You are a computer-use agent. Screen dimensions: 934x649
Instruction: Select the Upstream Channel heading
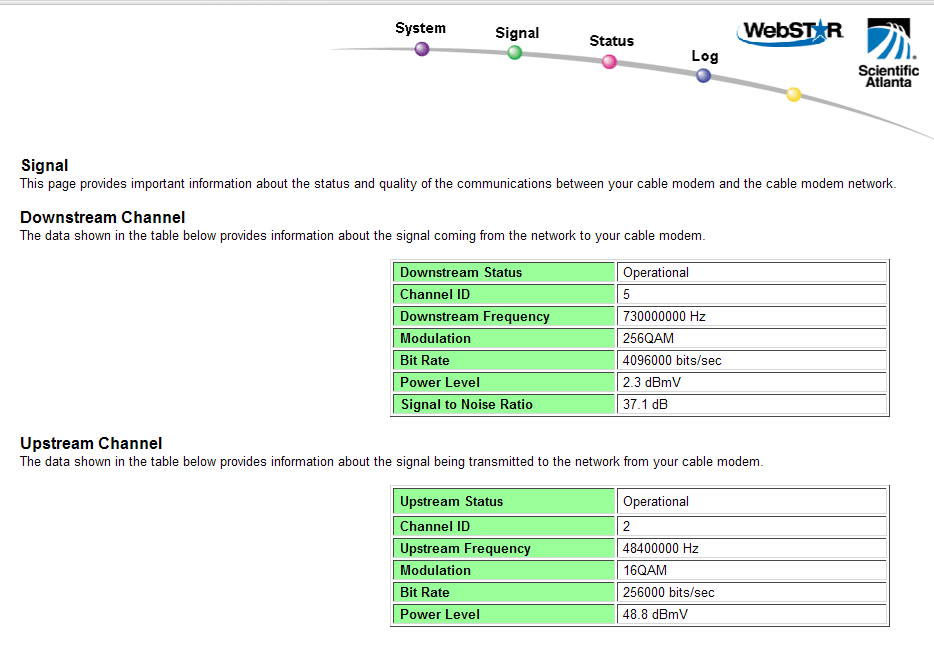coord(91,444)
